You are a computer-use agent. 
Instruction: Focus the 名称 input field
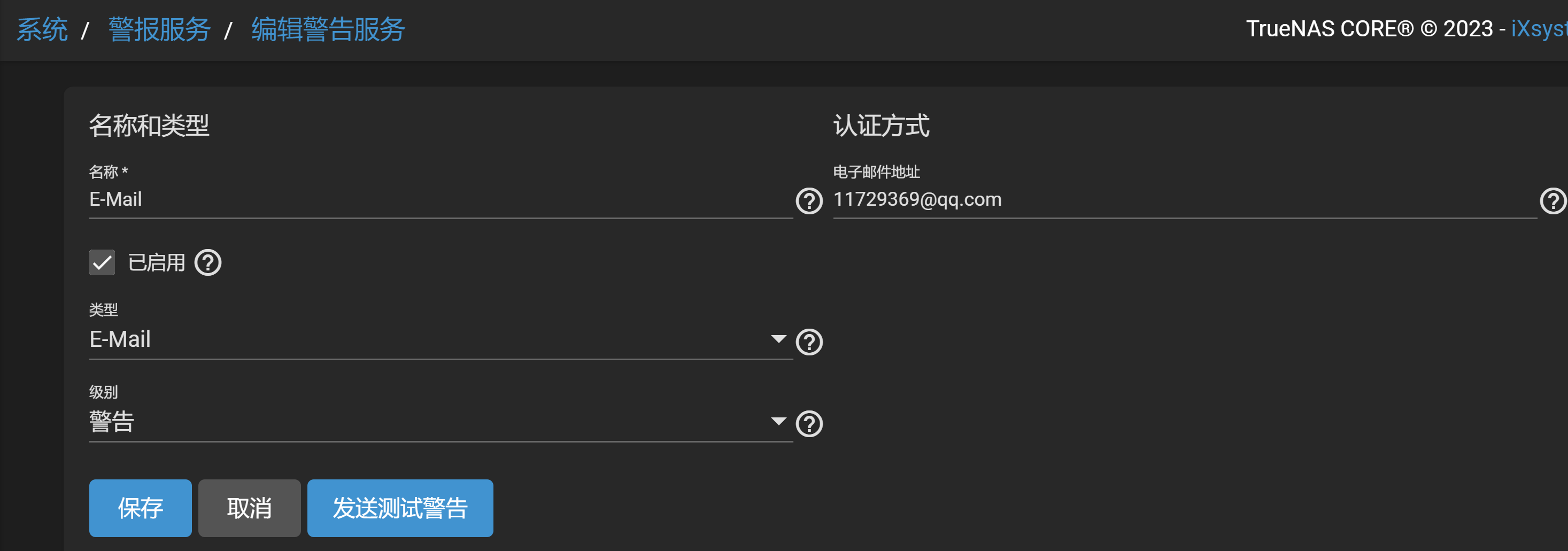pos(438,199)
